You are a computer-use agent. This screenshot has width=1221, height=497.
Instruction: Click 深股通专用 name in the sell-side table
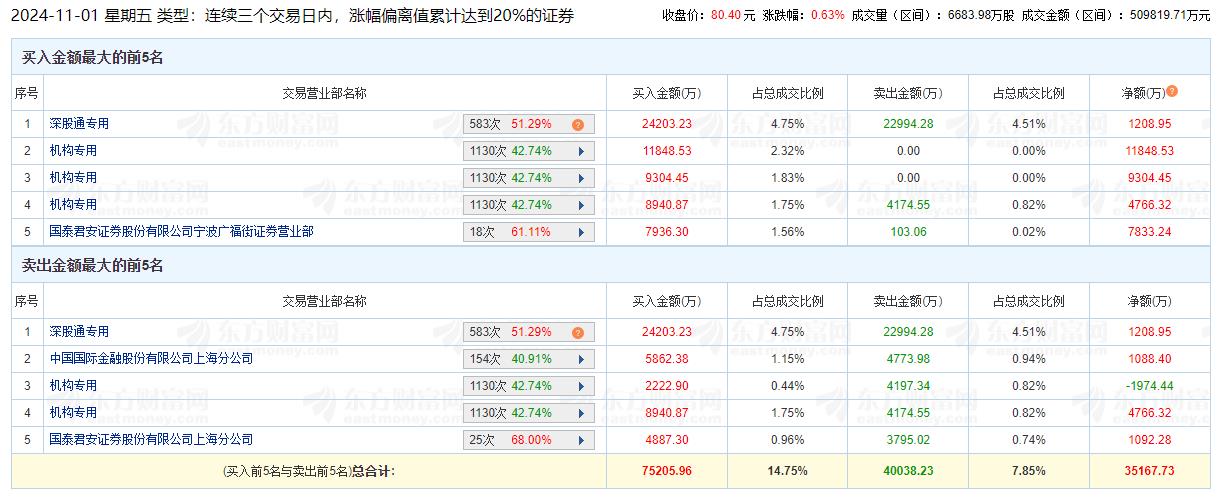point(79,332)
